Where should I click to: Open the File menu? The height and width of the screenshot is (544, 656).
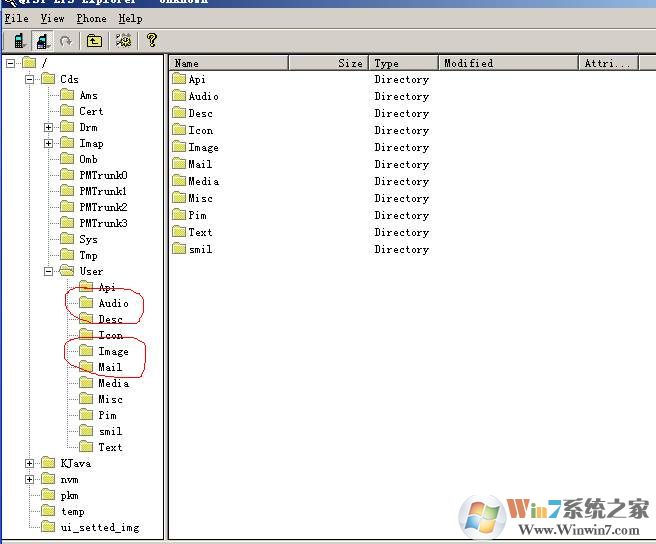[16, 18]
